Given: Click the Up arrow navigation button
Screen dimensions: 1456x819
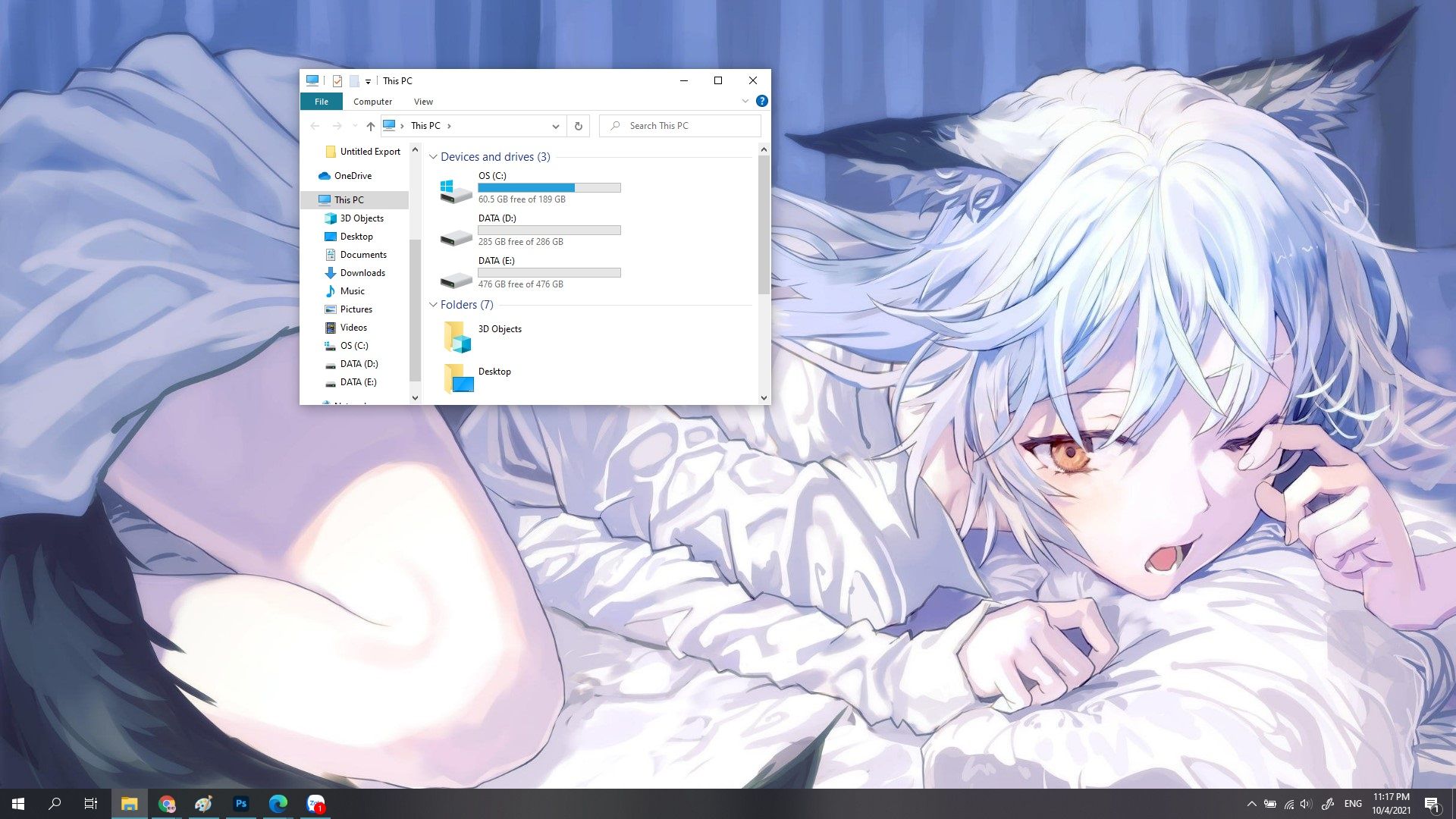Looking at the screenshot, I should 370,126.
